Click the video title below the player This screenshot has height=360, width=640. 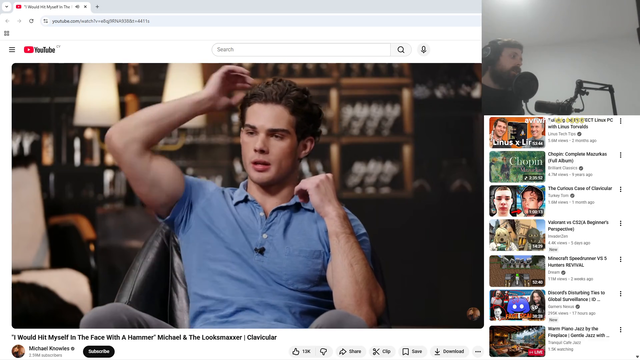tap(144, 338)
